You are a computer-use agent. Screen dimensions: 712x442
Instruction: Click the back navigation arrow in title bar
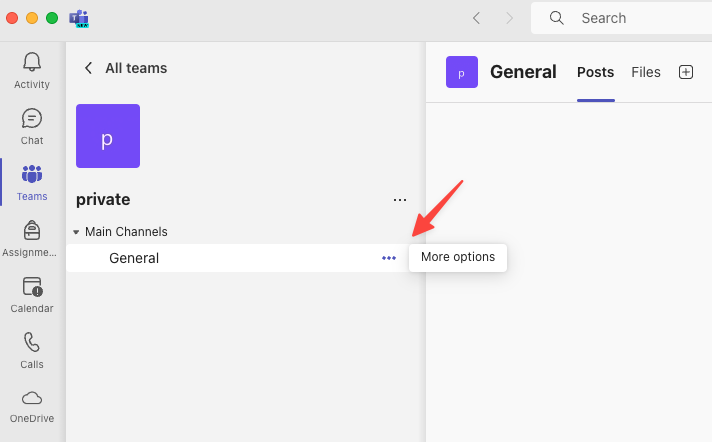476,18
